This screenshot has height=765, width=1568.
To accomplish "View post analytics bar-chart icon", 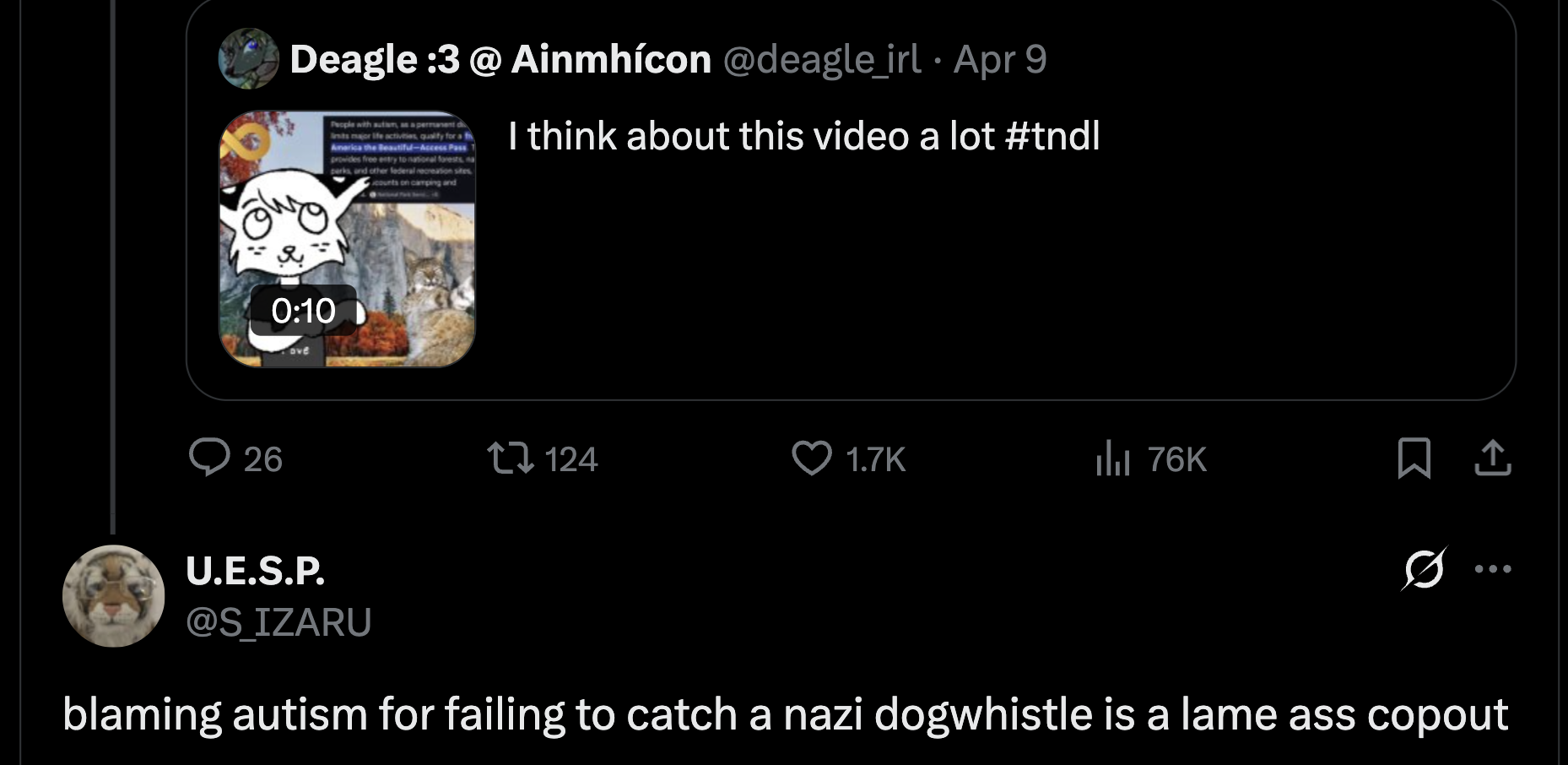I will click(1112, 459).
